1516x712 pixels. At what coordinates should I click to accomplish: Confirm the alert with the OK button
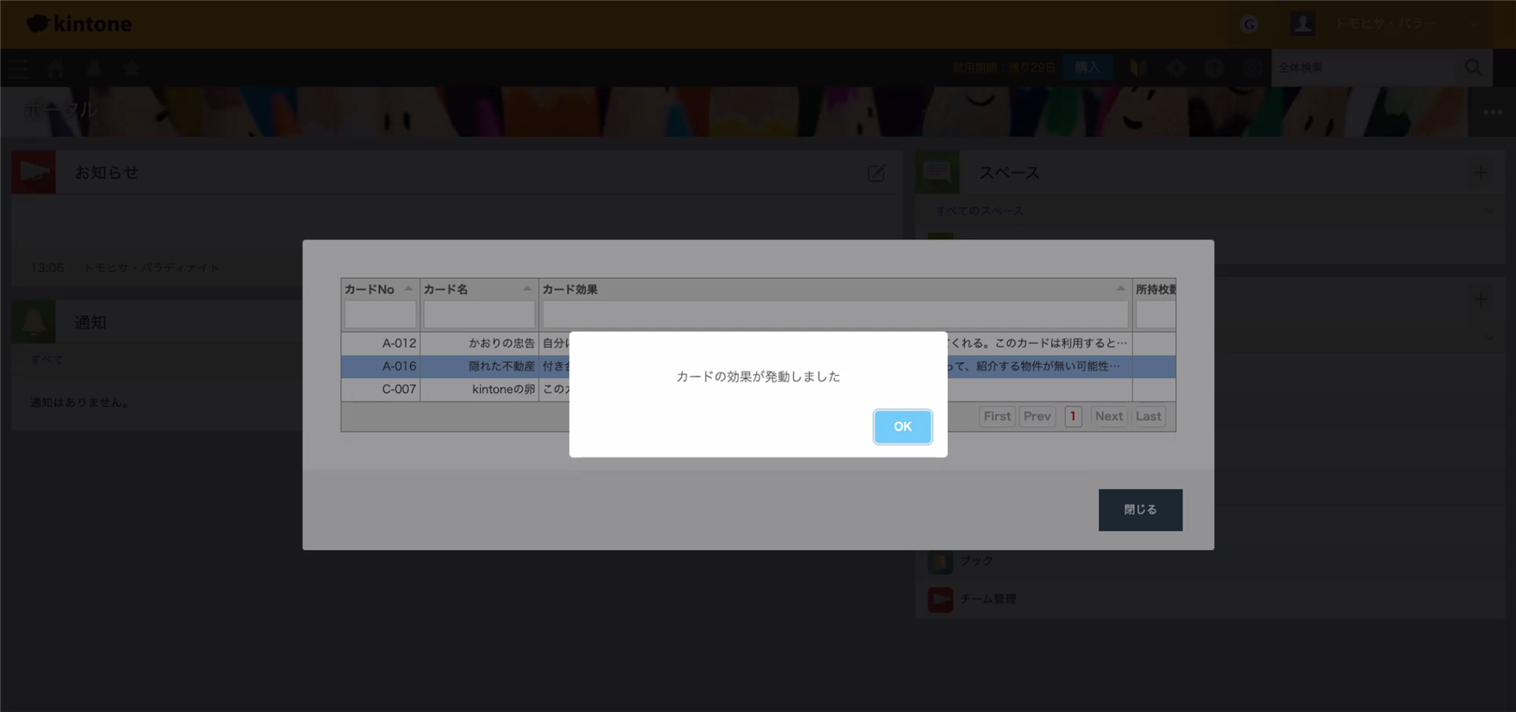[902, 427]
